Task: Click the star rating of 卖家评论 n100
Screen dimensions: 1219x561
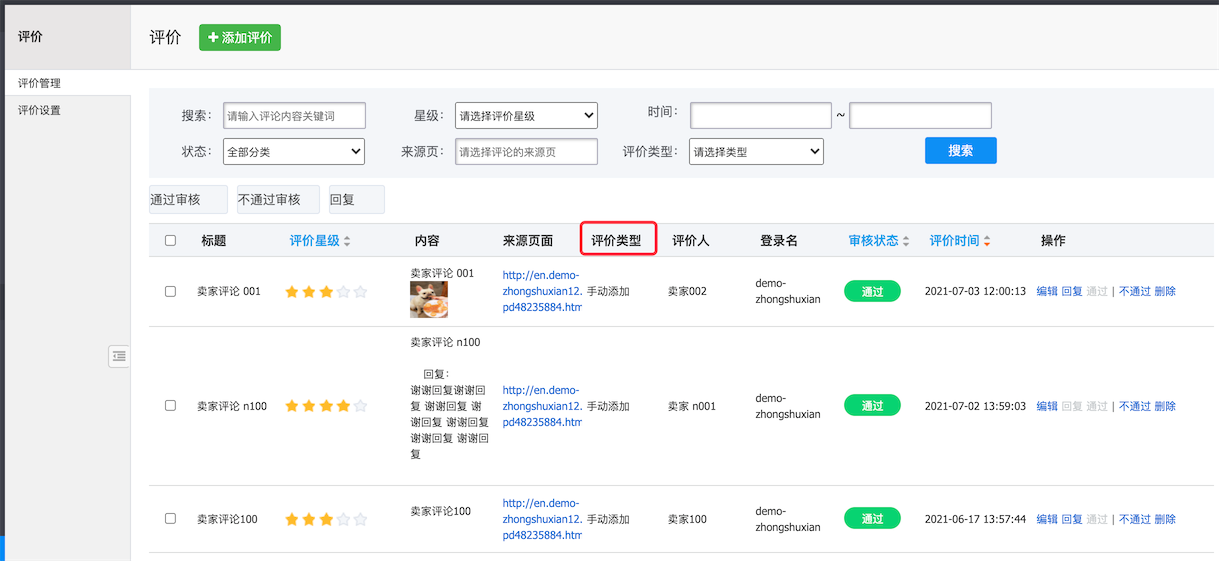Action: point(326,406)
